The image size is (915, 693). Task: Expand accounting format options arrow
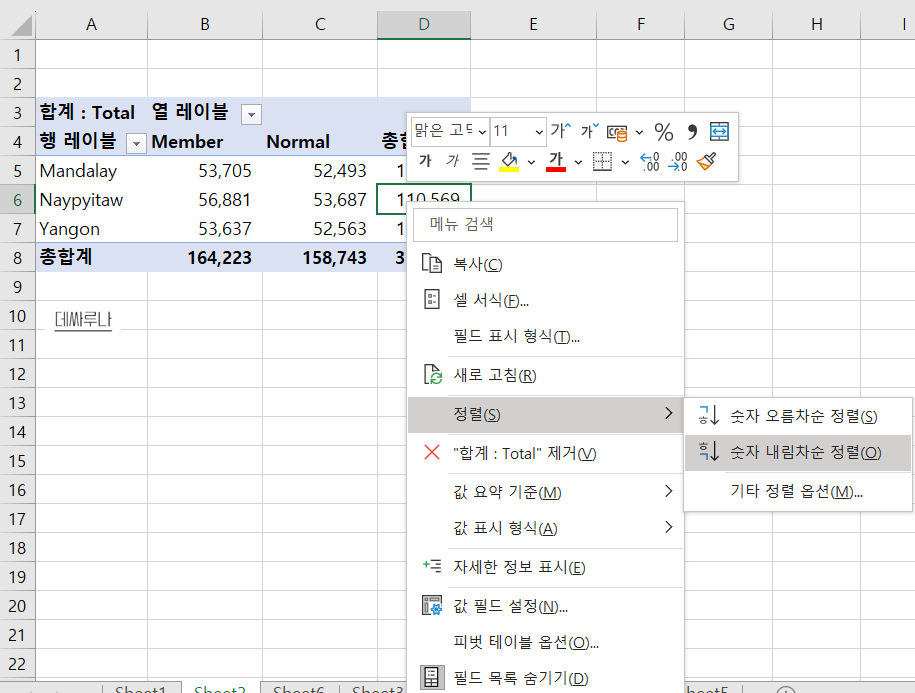tap(640, 132)
